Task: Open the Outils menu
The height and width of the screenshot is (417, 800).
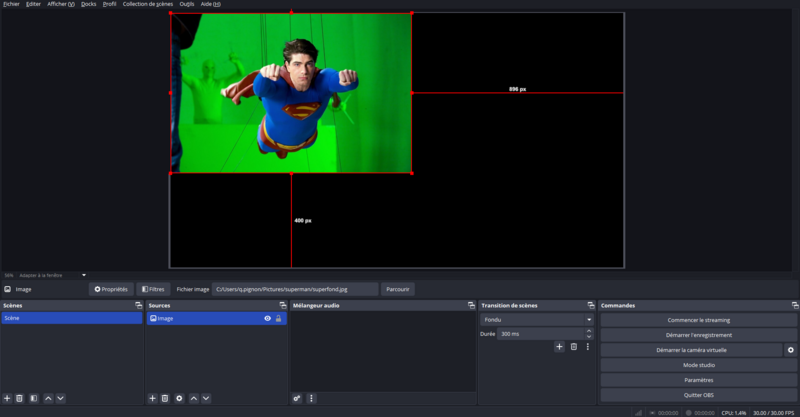Action: pyautogui.click(x=187, y=4)
